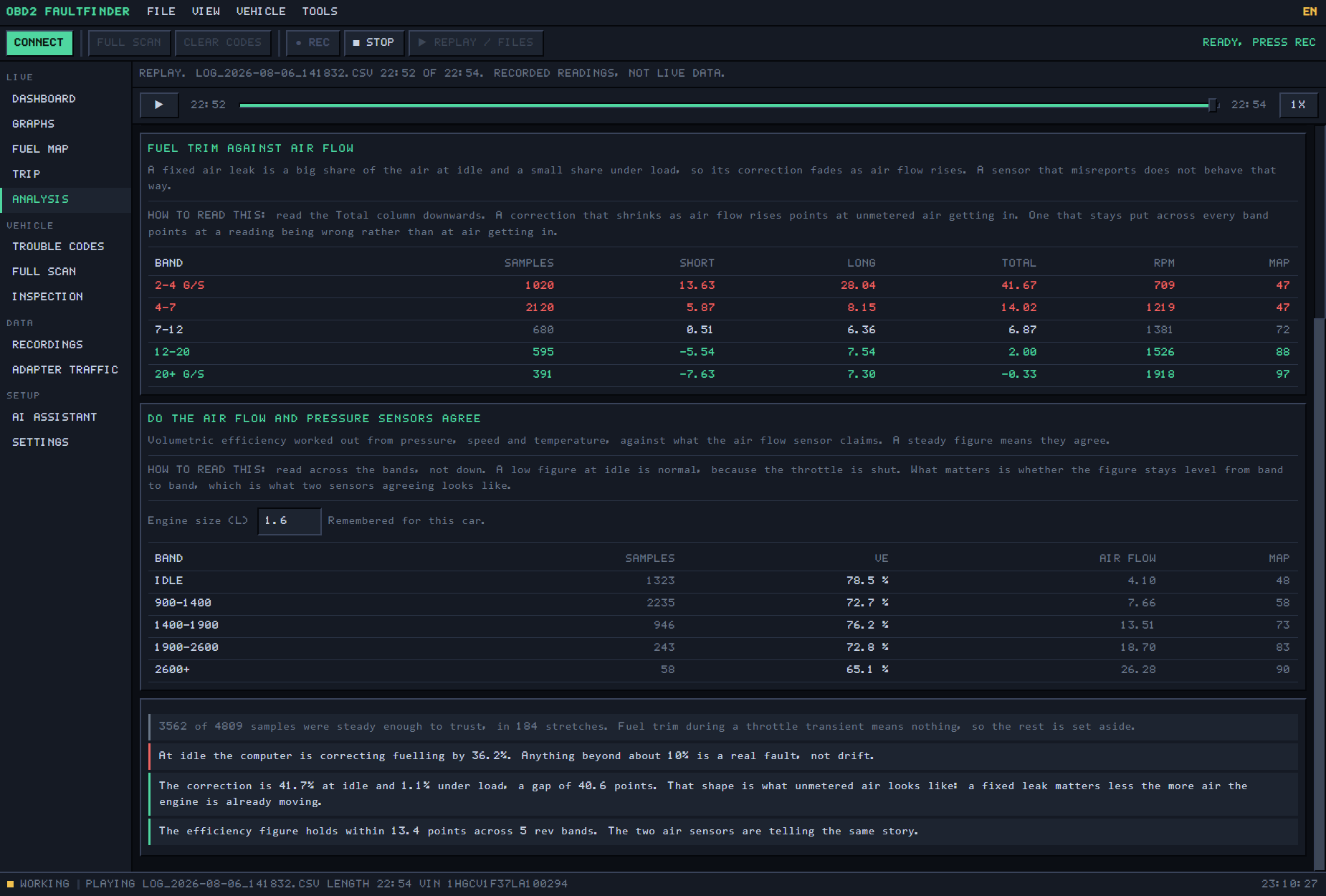1326x896 pixels.
Task: Click the Clear Codes toolbar button
Action: 223,42
